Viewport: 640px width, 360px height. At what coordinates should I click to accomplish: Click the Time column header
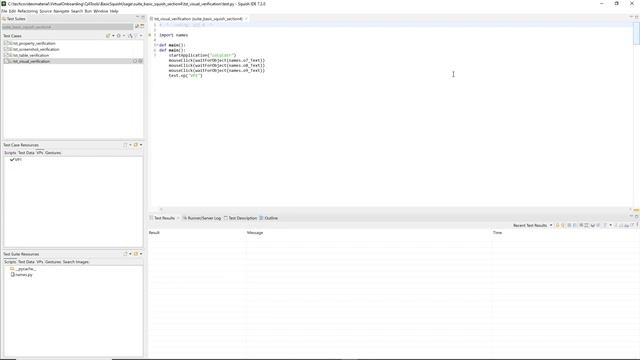(x=497, y=233)
